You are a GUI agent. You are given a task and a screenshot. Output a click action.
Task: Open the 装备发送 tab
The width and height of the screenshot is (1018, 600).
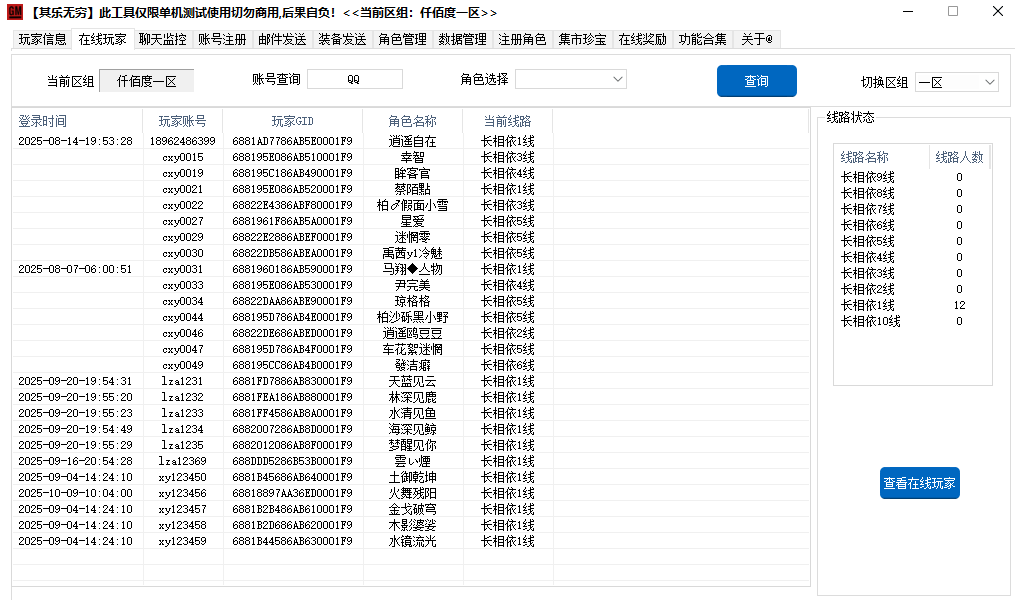(342, 40)
